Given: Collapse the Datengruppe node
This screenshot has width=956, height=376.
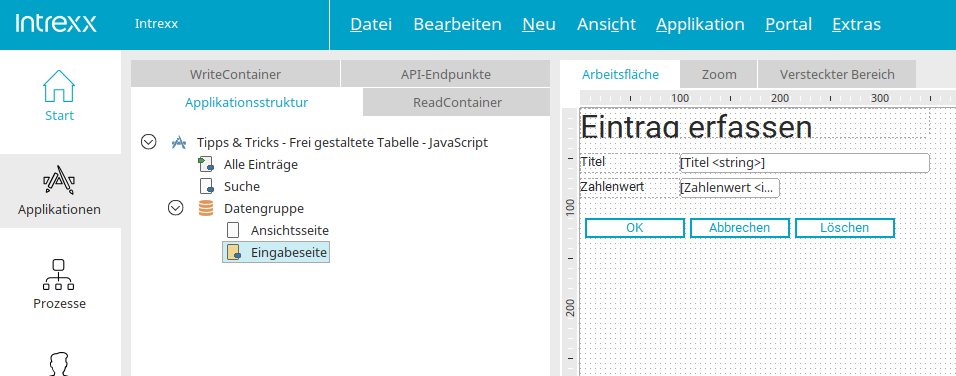Looking at the screenshot, I should [x=176, y=208].
